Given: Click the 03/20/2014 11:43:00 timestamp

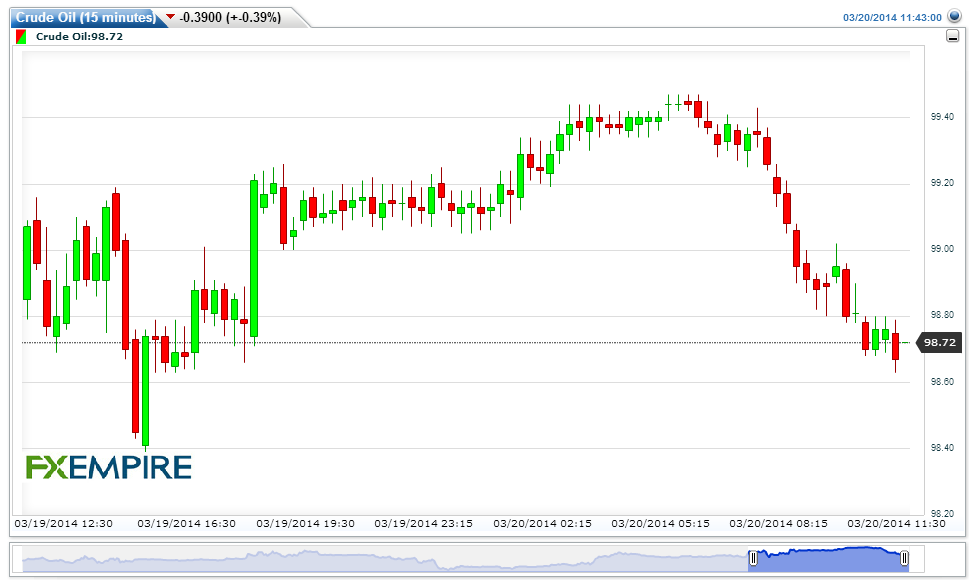Looking at the screenshot, I should [x=892, y=17].
